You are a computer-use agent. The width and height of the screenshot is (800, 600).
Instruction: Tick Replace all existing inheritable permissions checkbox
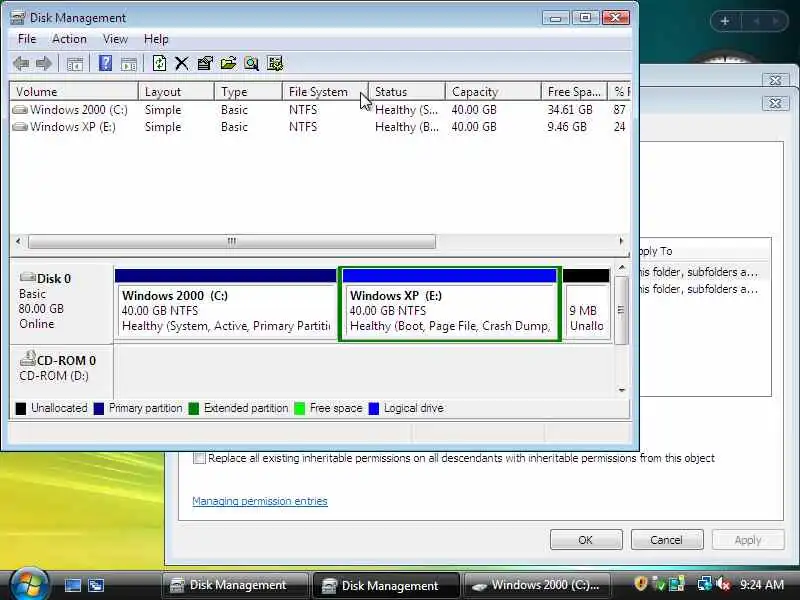199,458
